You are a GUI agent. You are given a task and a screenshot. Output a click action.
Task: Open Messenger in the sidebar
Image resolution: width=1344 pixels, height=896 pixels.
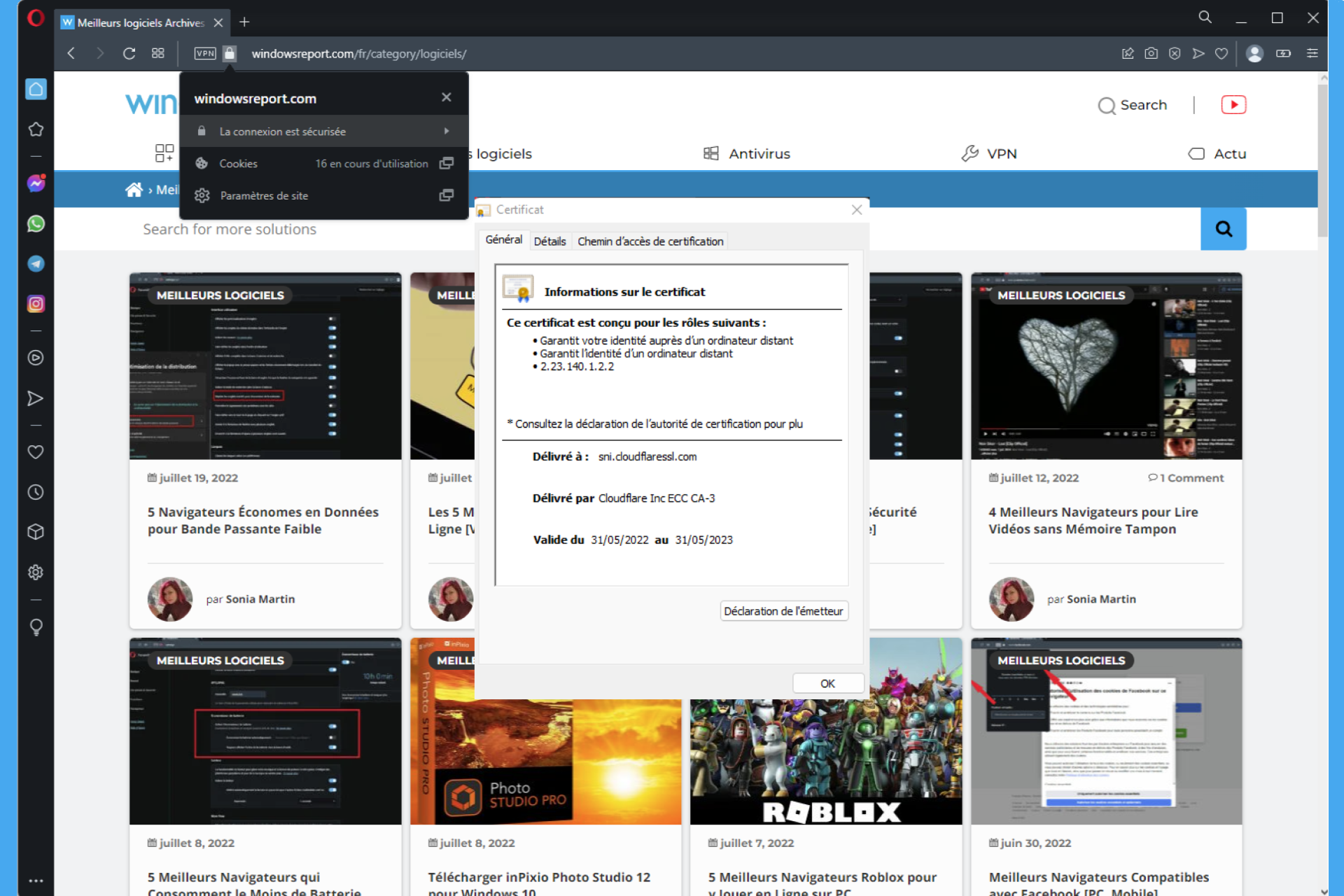click(36, 183)
